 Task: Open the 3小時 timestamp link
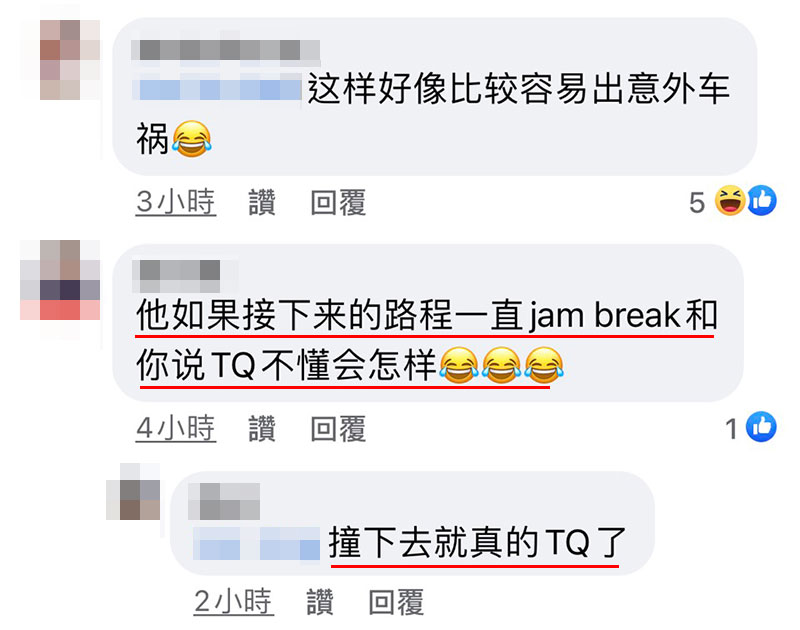[x=176, y=202]
